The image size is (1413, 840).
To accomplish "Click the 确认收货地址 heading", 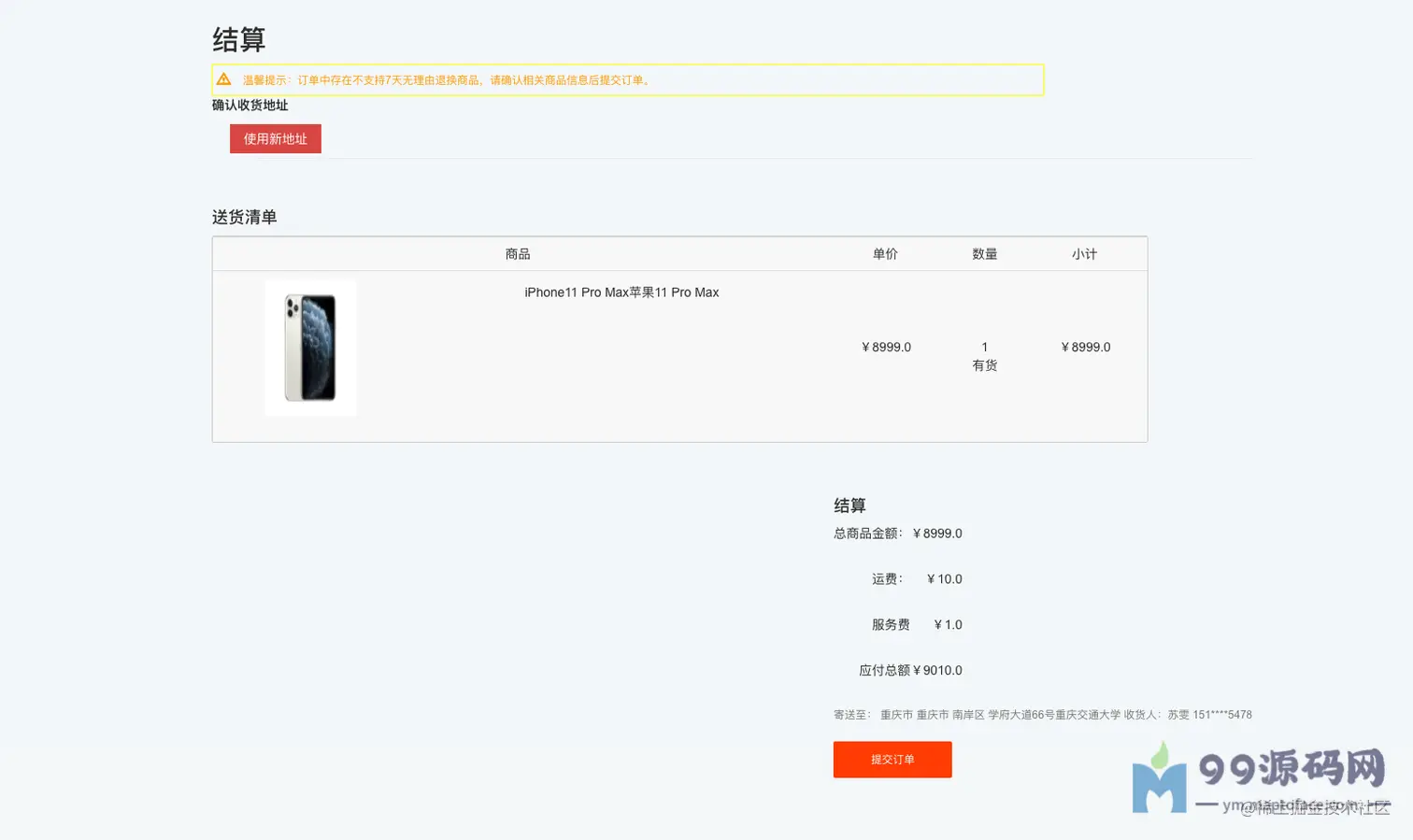I will pyautogui.click(x=250, y=106).
